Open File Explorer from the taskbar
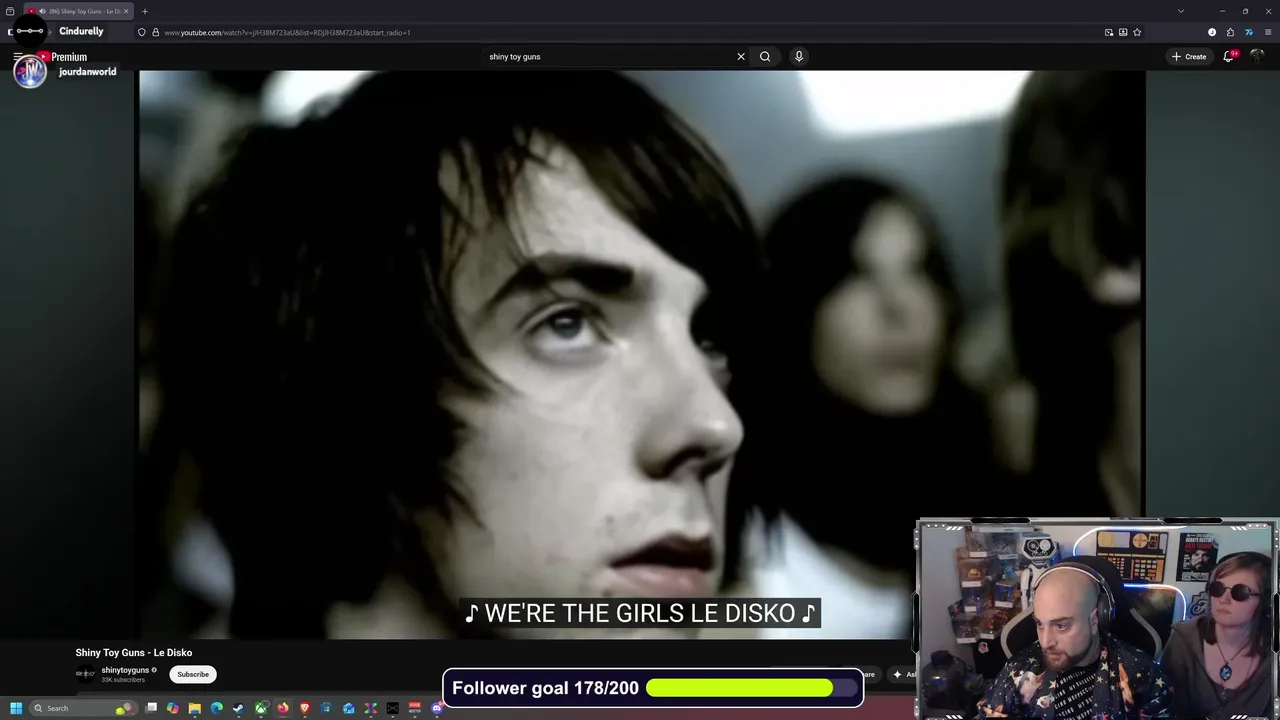 click(x=195, y=708)
